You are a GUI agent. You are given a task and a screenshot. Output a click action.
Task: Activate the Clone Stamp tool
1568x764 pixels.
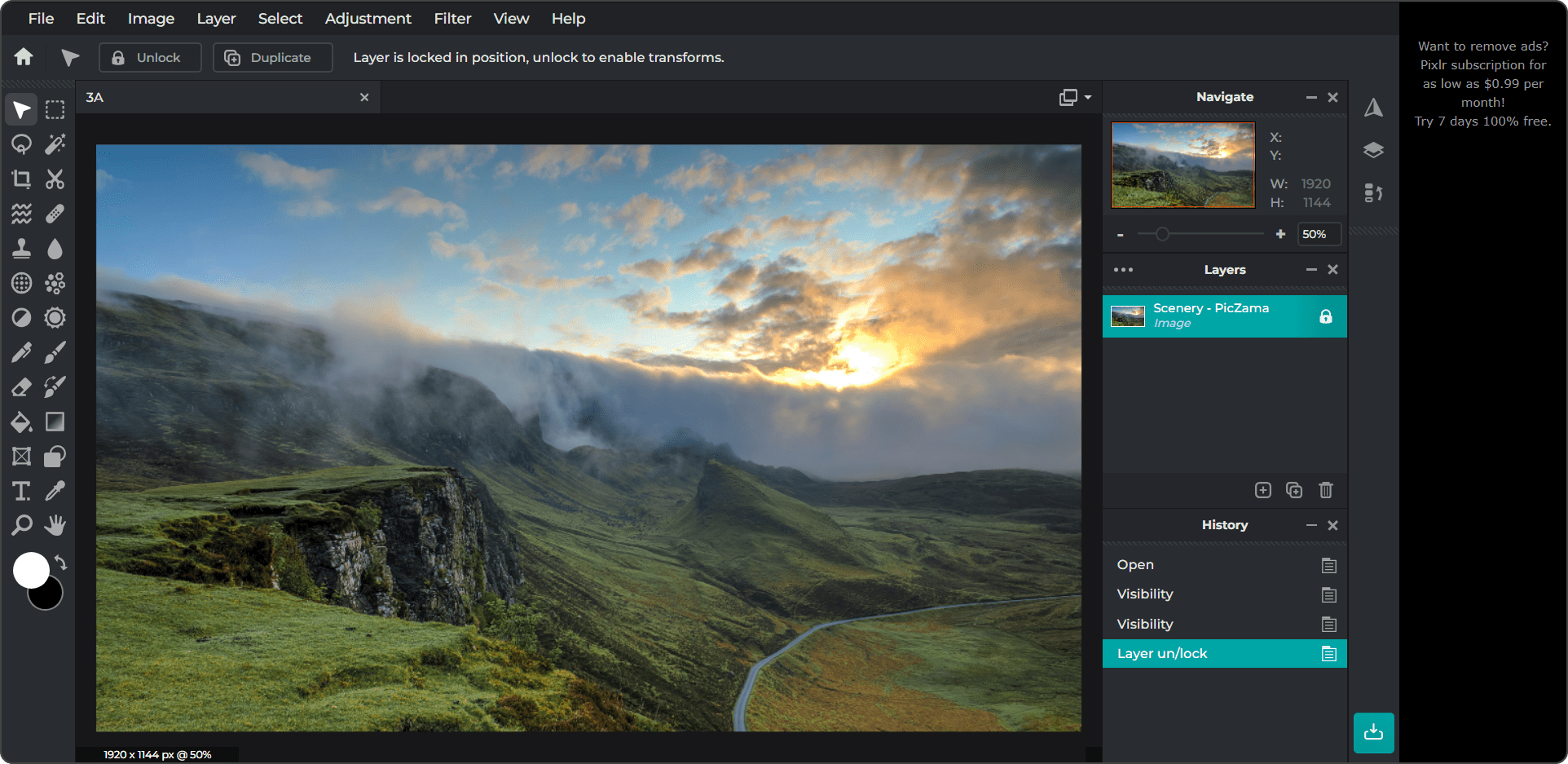(x=21, y=249)
